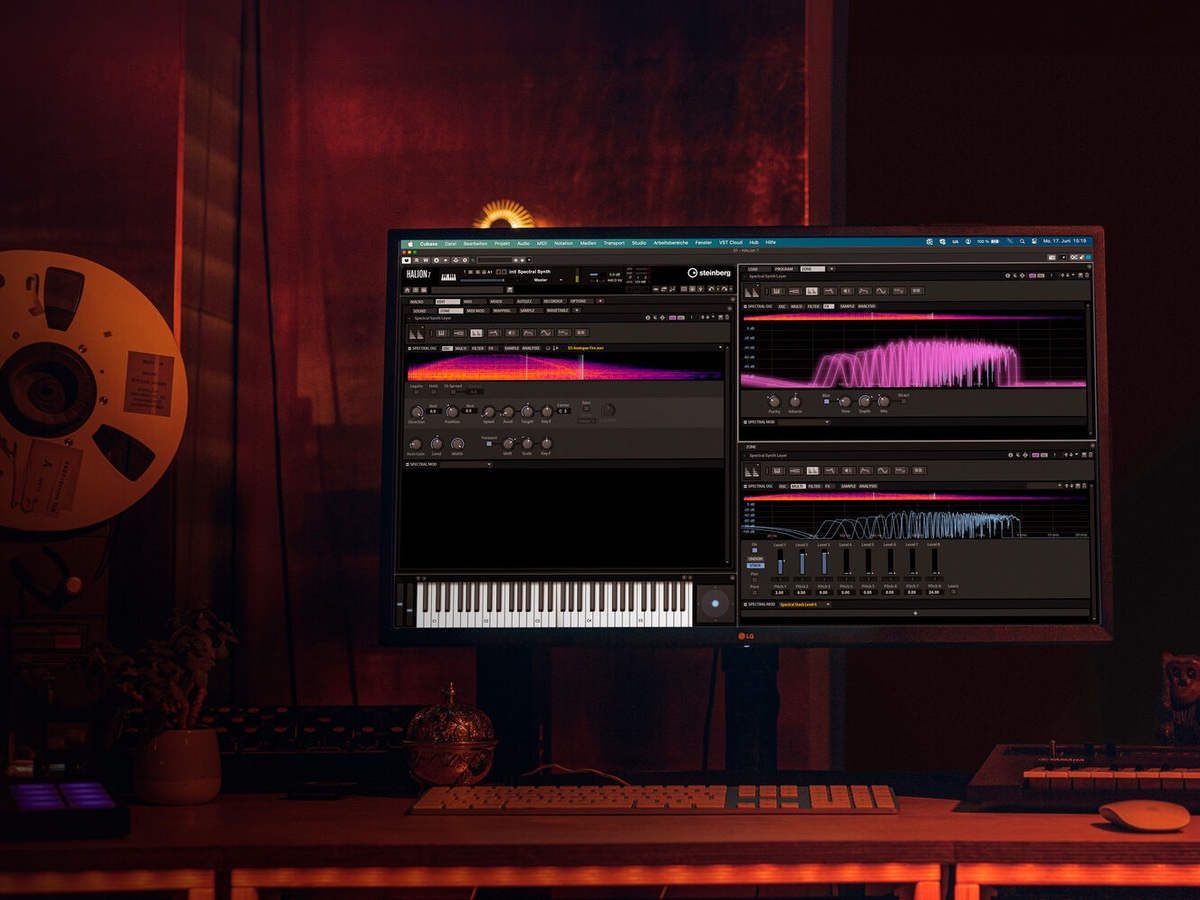Toggle the Blur checkbox in FX panel
This screenshot has height=900, width=1200.
point(826,401)
